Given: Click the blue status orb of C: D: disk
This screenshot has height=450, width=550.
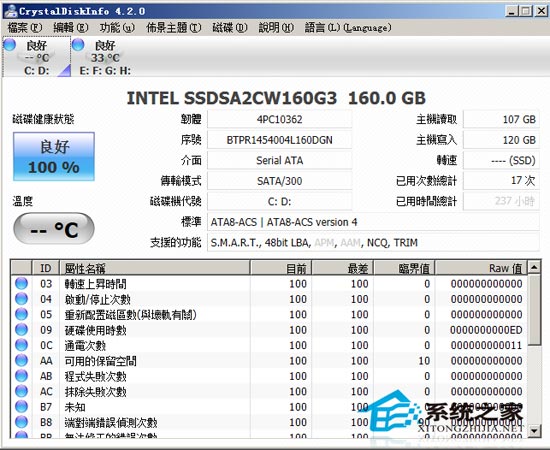Looking at the screenshot, I should [9, 45].
